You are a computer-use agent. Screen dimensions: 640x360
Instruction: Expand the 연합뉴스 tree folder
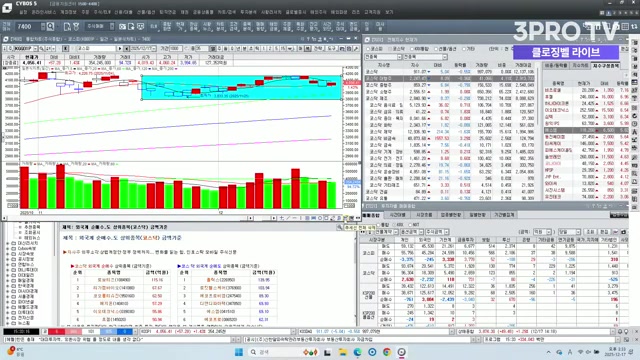[x=7, y=264]
